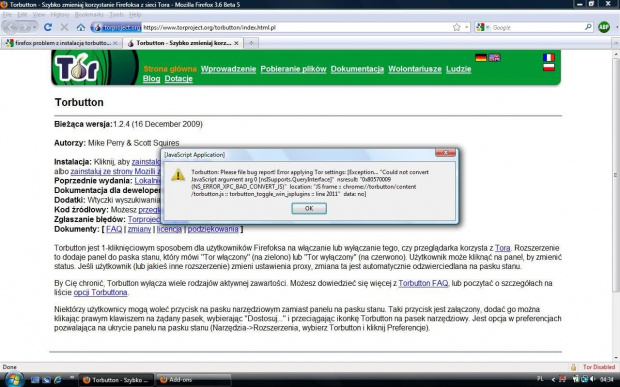
Task: Open the Edit menu
Action: coord(22,15)
